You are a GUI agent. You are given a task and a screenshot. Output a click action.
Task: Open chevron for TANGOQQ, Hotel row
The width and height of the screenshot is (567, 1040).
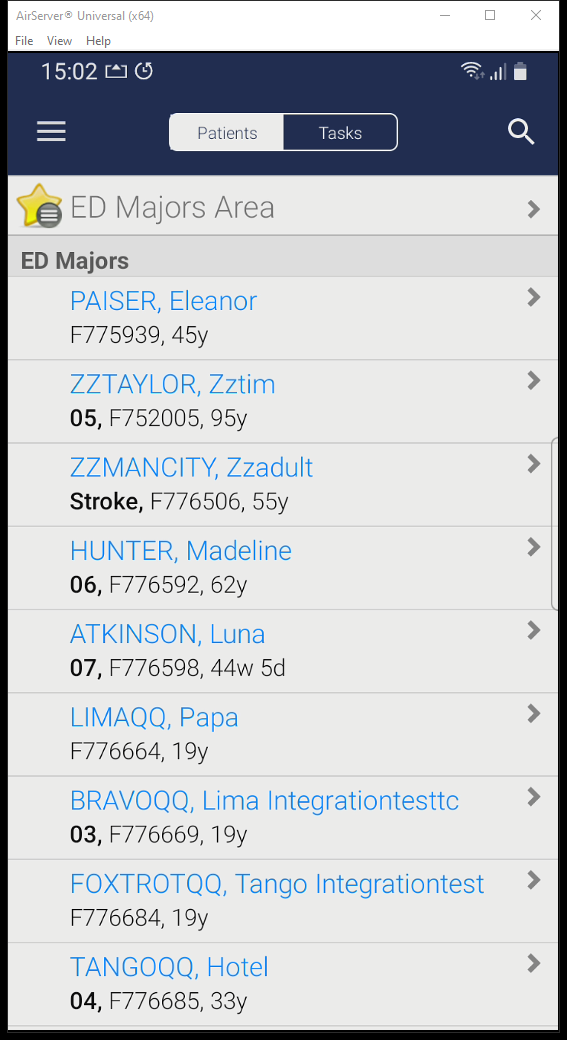[534, 964]
